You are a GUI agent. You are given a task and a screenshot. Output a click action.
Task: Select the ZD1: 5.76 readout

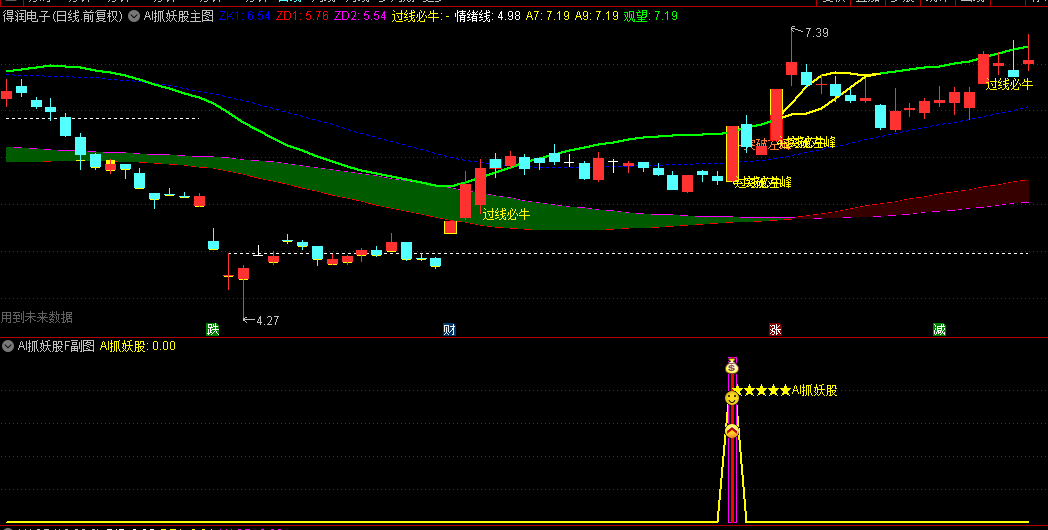coord(302,16)
